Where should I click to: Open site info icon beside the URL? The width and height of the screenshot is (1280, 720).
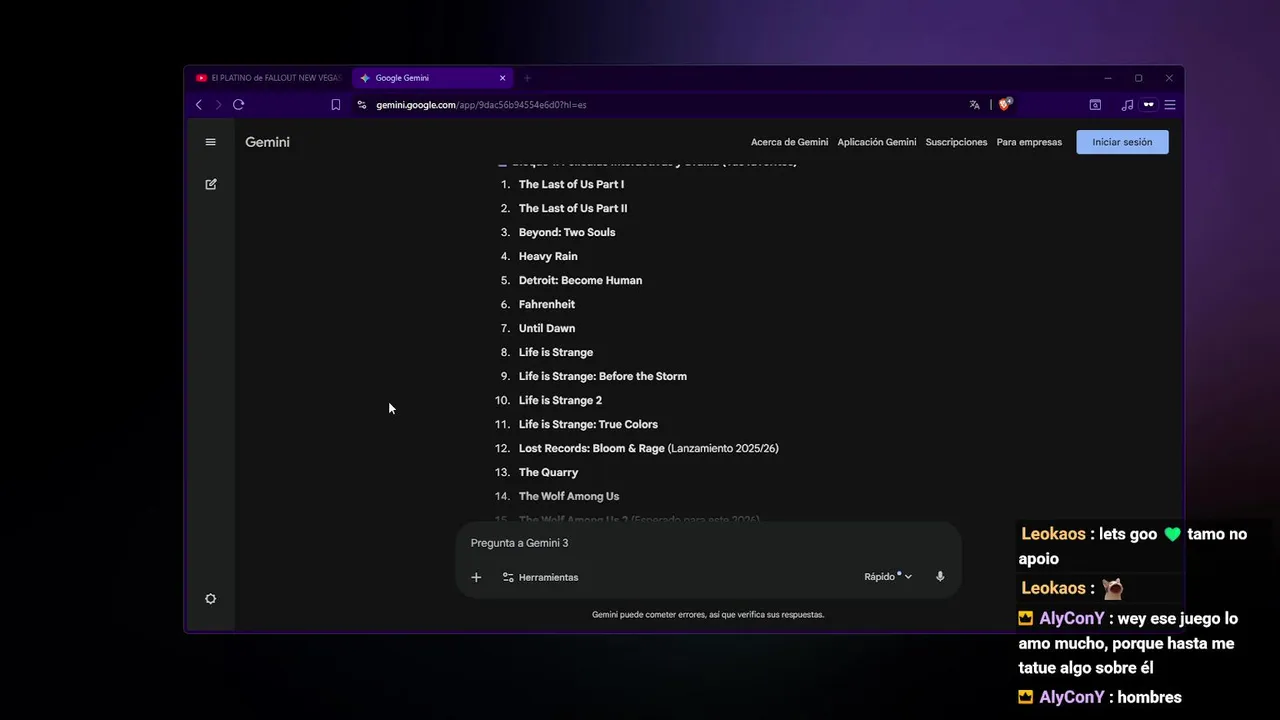tap(362, 104)
